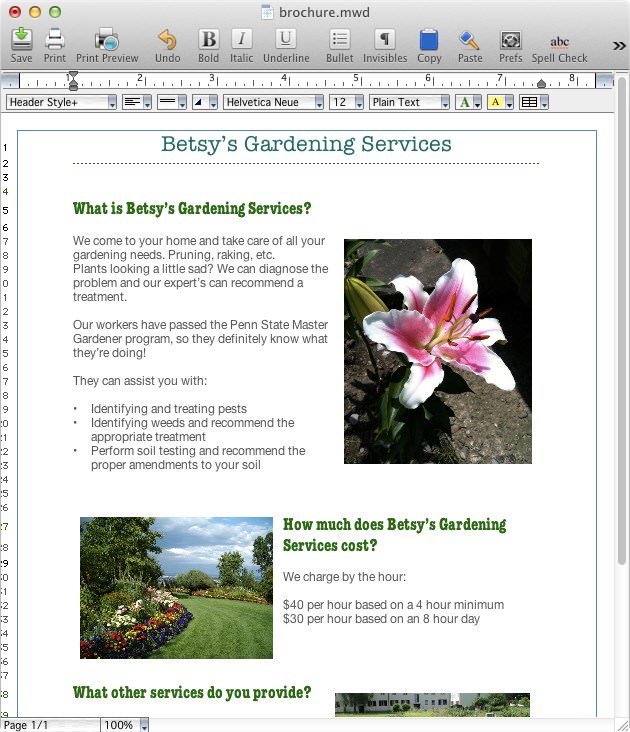Click the Page 1/1 indicator
The height and width of the screenshot is (732, 630).
coord(50,725)
